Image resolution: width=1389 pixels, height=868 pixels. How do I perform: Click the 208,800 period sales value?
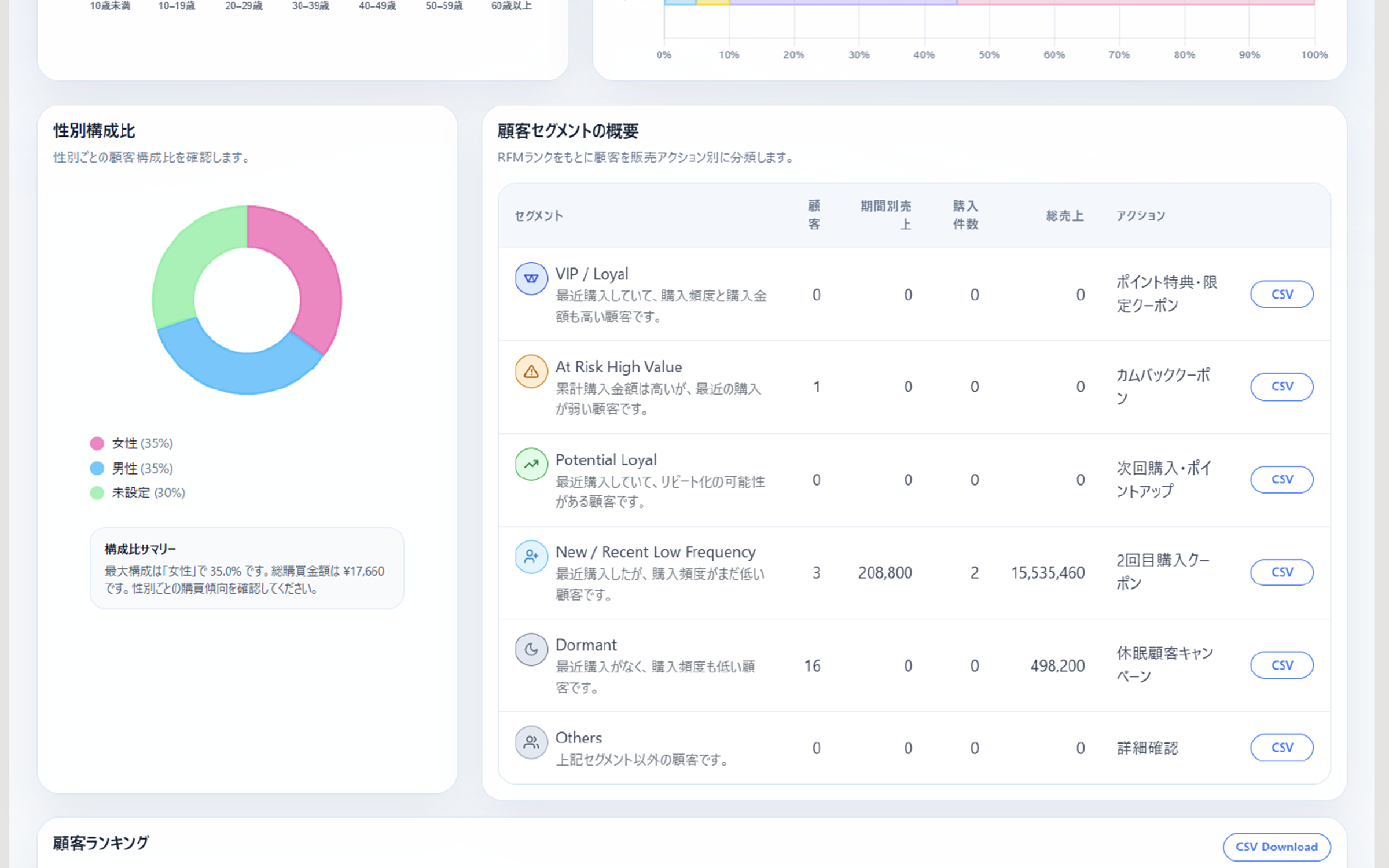(885, 573)
